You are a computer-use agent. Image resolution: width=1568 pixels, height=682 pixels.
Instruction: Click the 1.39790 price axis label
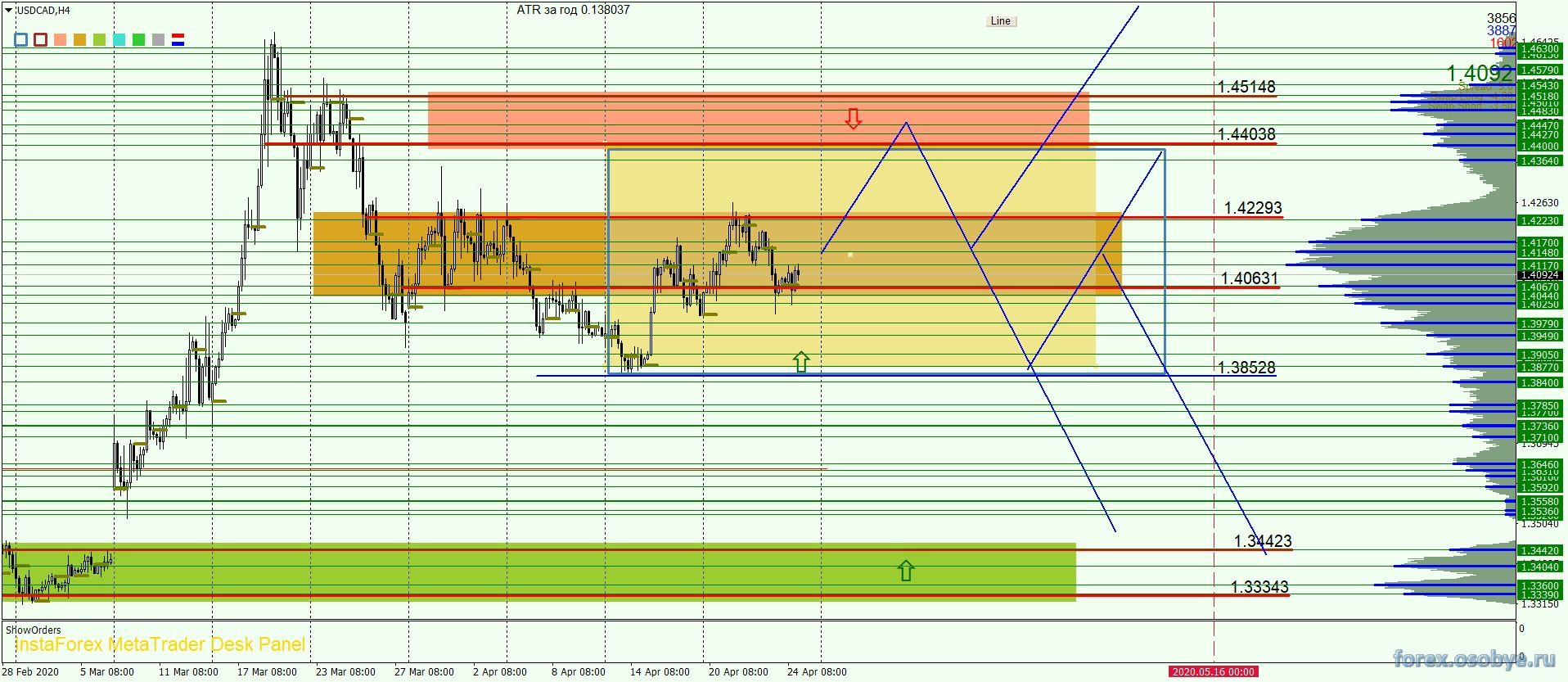pos(1539,324)
